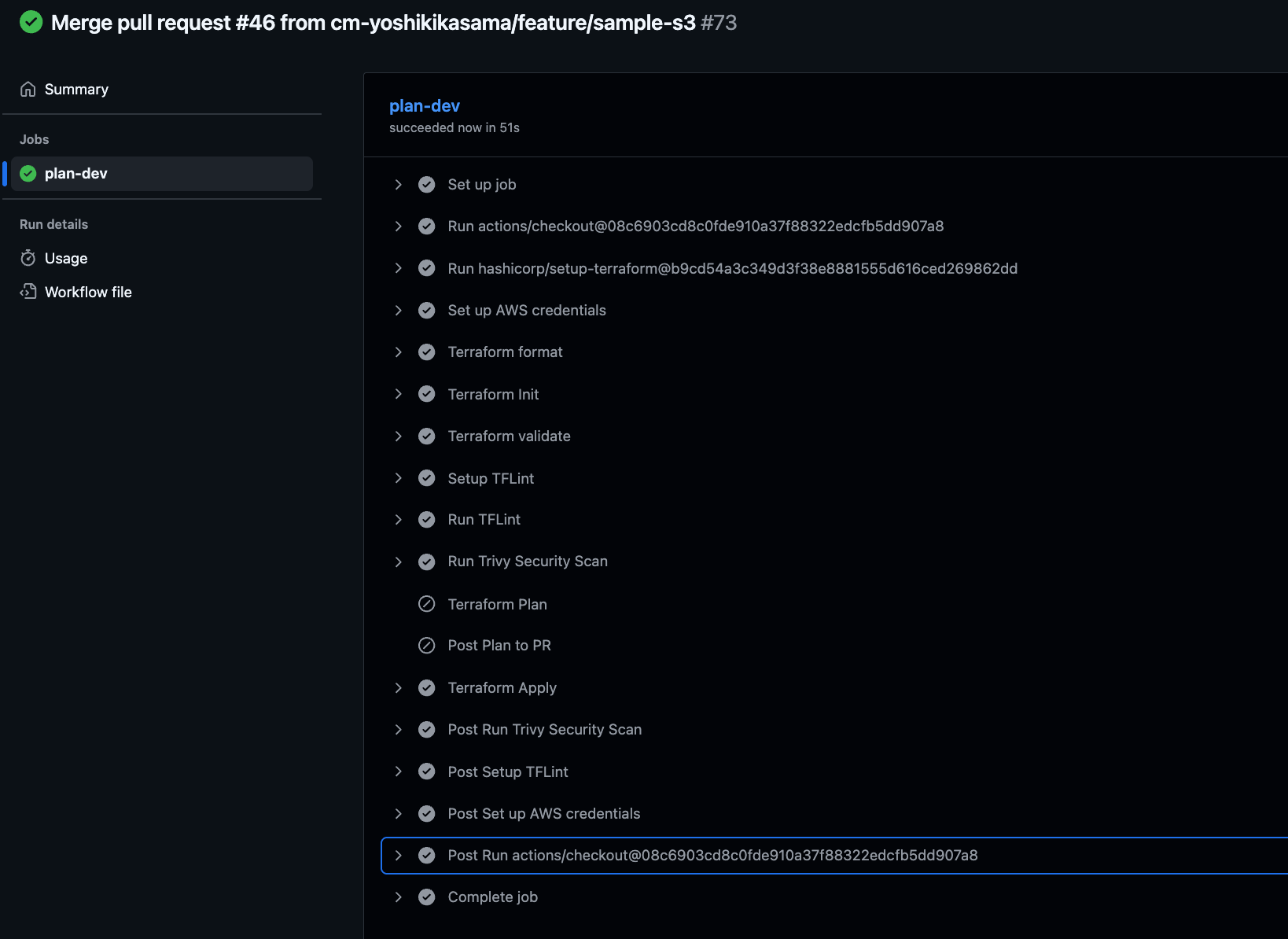Click the Workflow file icon
The width and height of the screenshot is (1288, 939).
pos(28,292)
